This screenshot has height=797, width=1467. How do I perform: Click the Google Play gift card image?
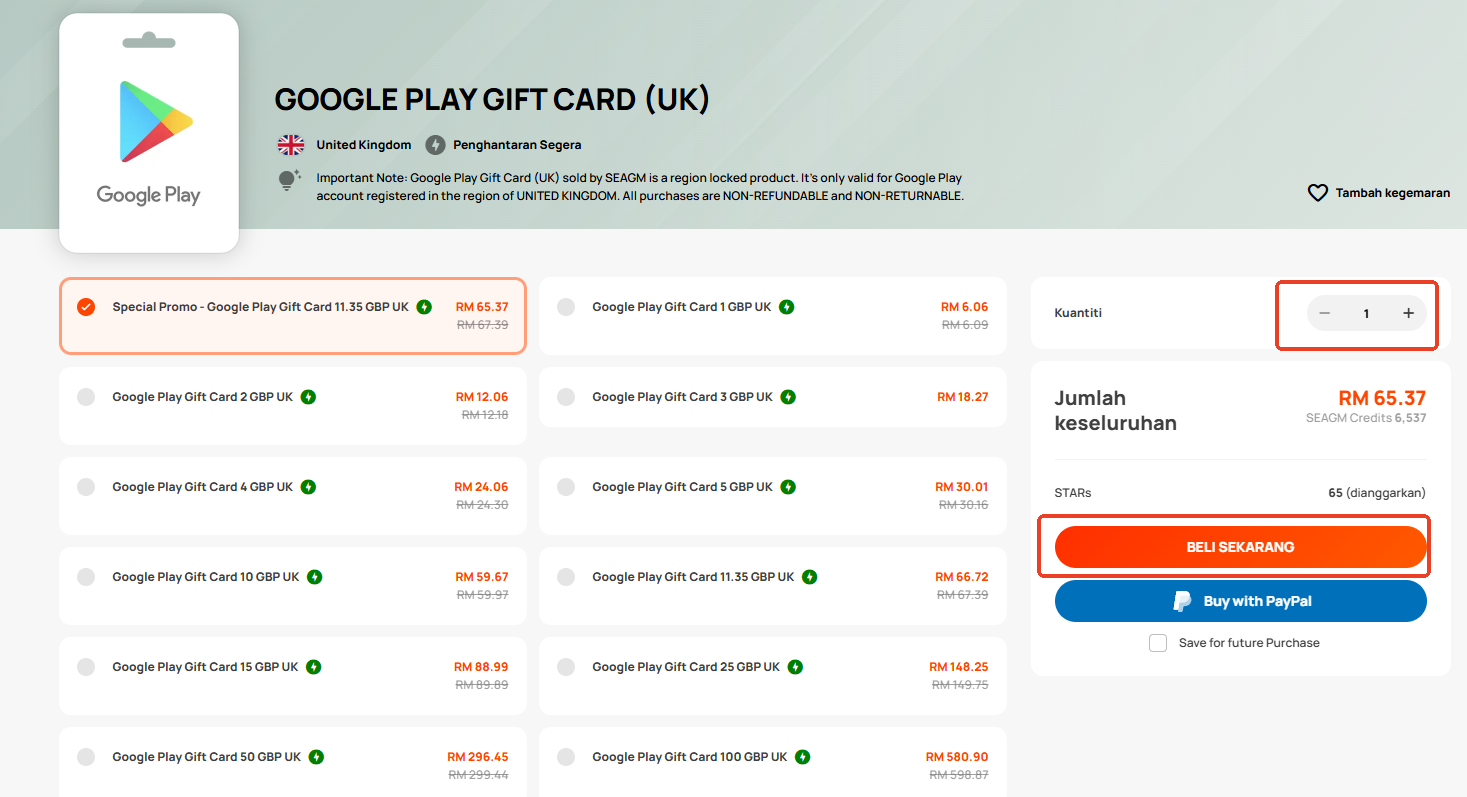point(149,133)
